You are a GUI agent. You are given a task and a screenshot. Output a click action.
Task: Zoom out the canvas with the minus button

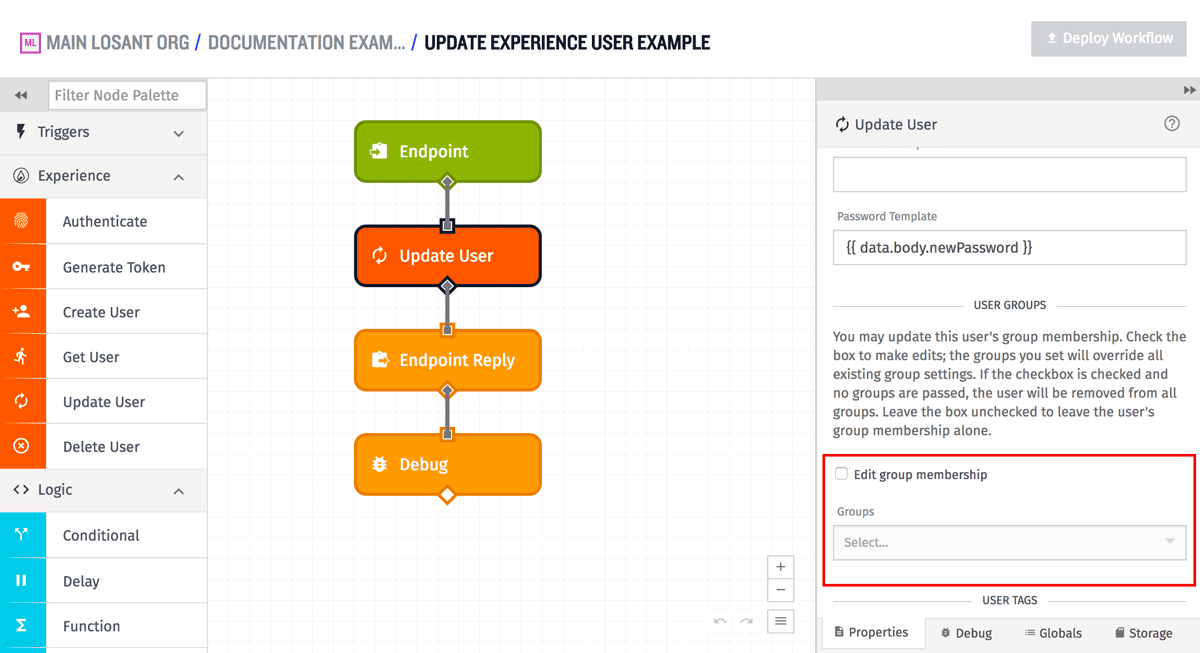pyautogui.click(x=781, y=591)
